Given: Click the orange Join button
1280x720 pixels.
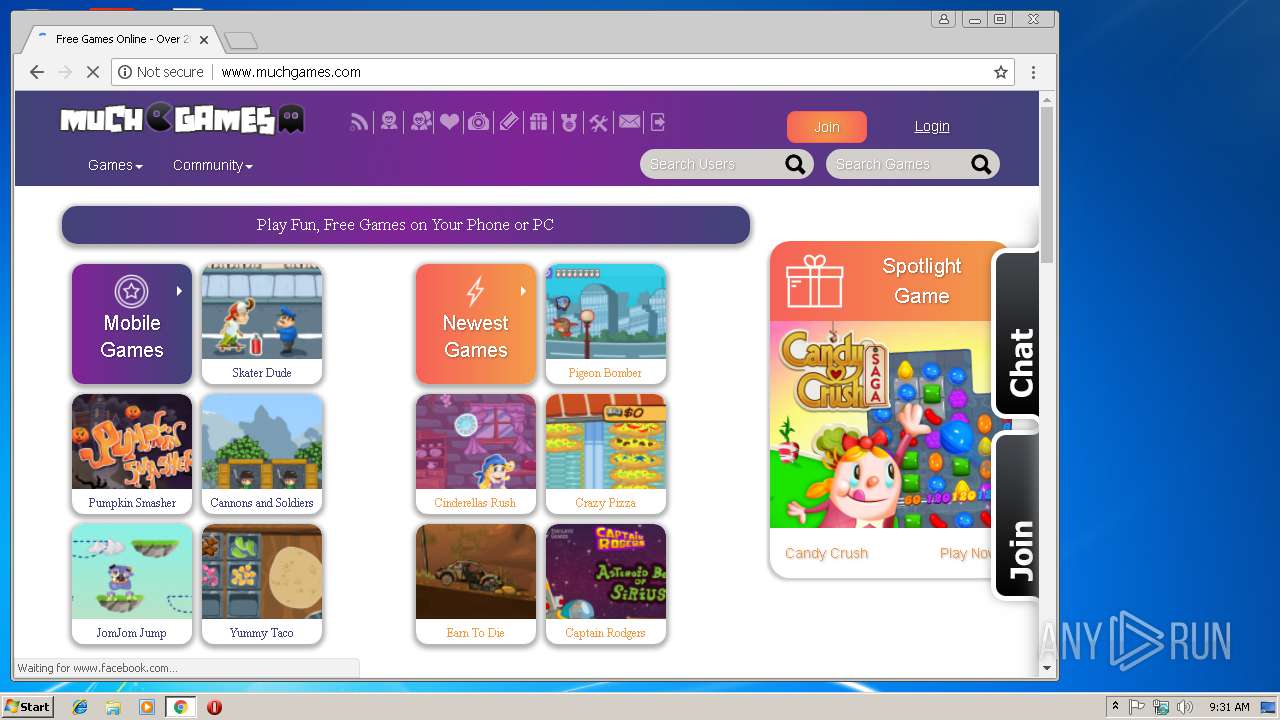Looking at the screenshot, I should point(827,127).
